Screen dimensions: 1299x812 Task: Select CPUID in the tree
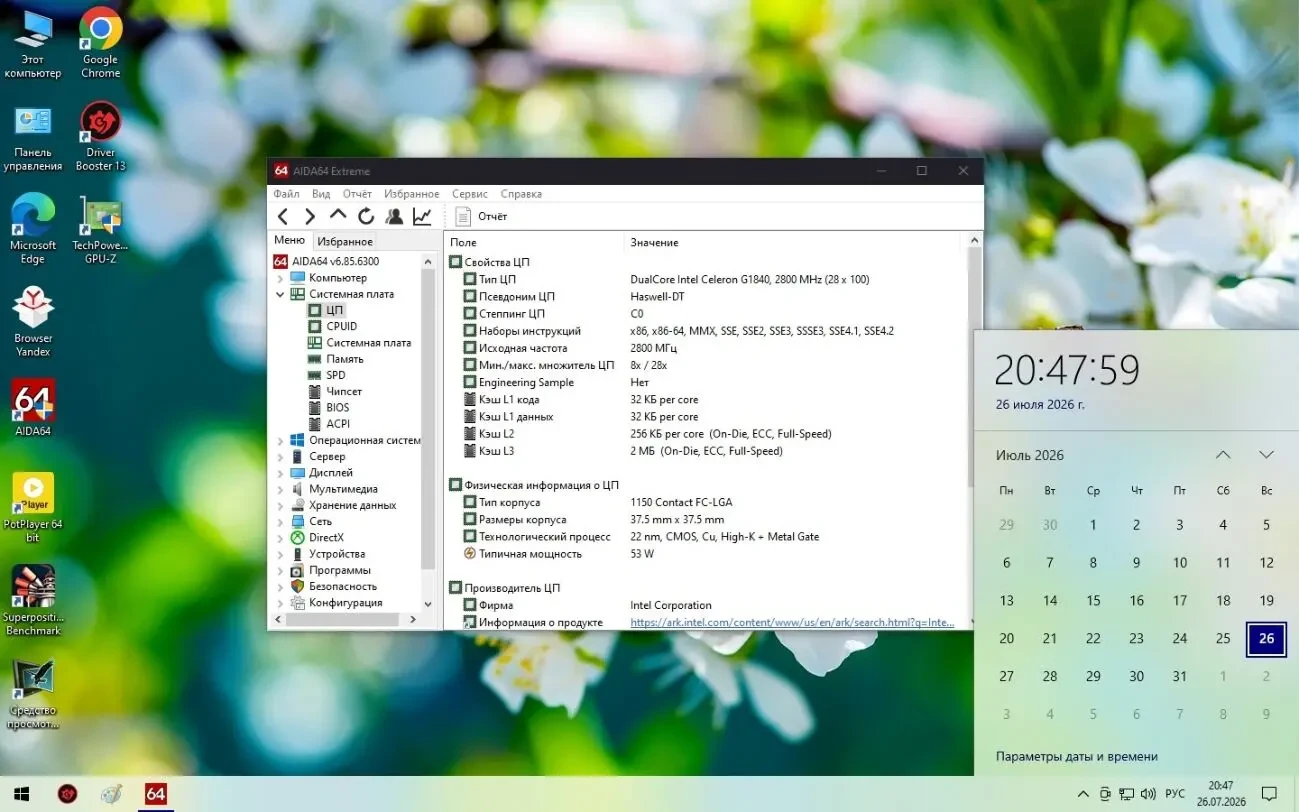[341, 326]
